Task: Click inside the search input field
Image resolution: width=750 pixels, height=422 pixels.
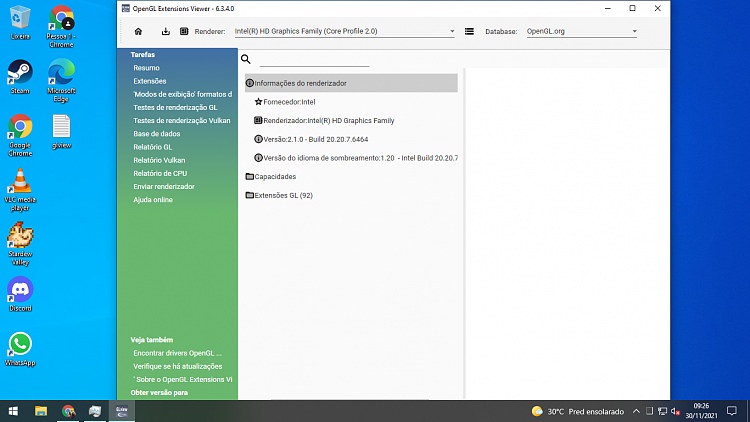Action: tap(314, 60)
